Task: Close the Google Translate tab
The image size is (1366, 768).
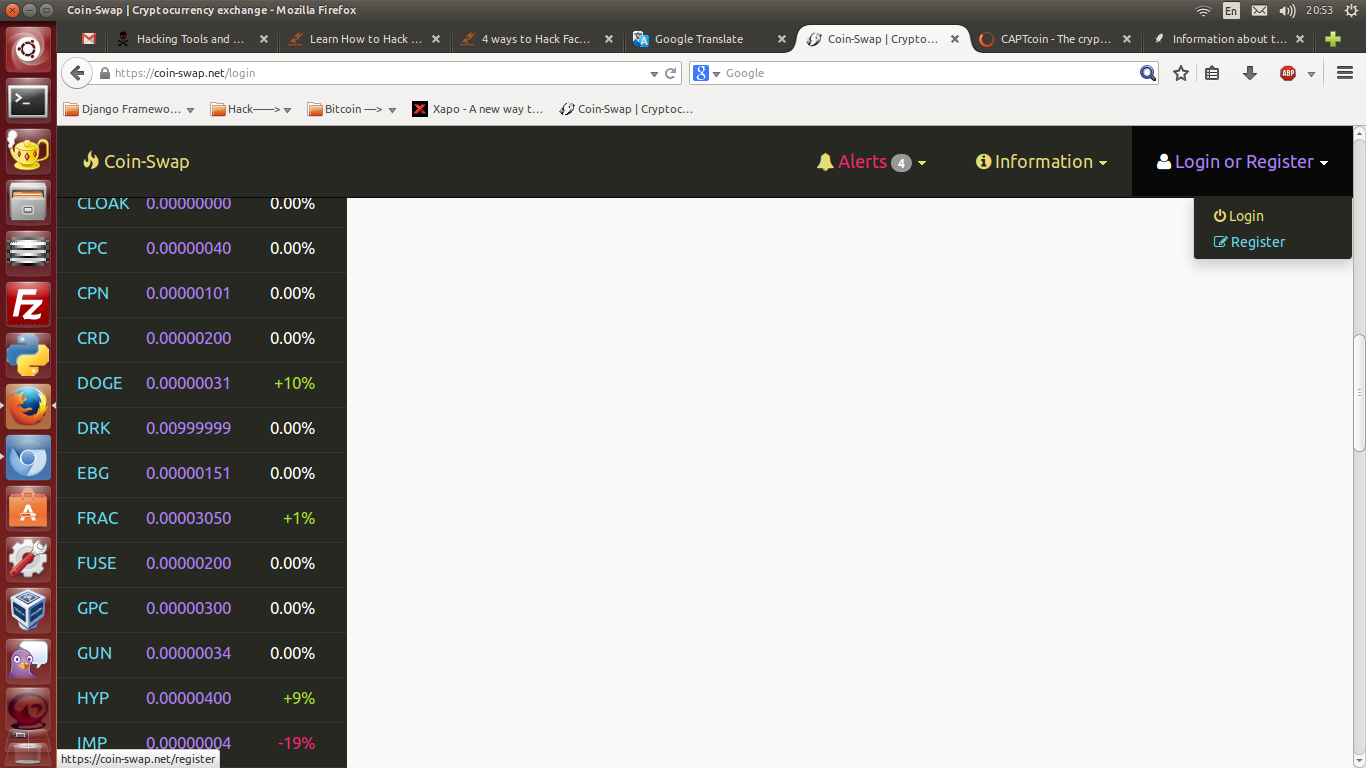Action: point(781,39)
